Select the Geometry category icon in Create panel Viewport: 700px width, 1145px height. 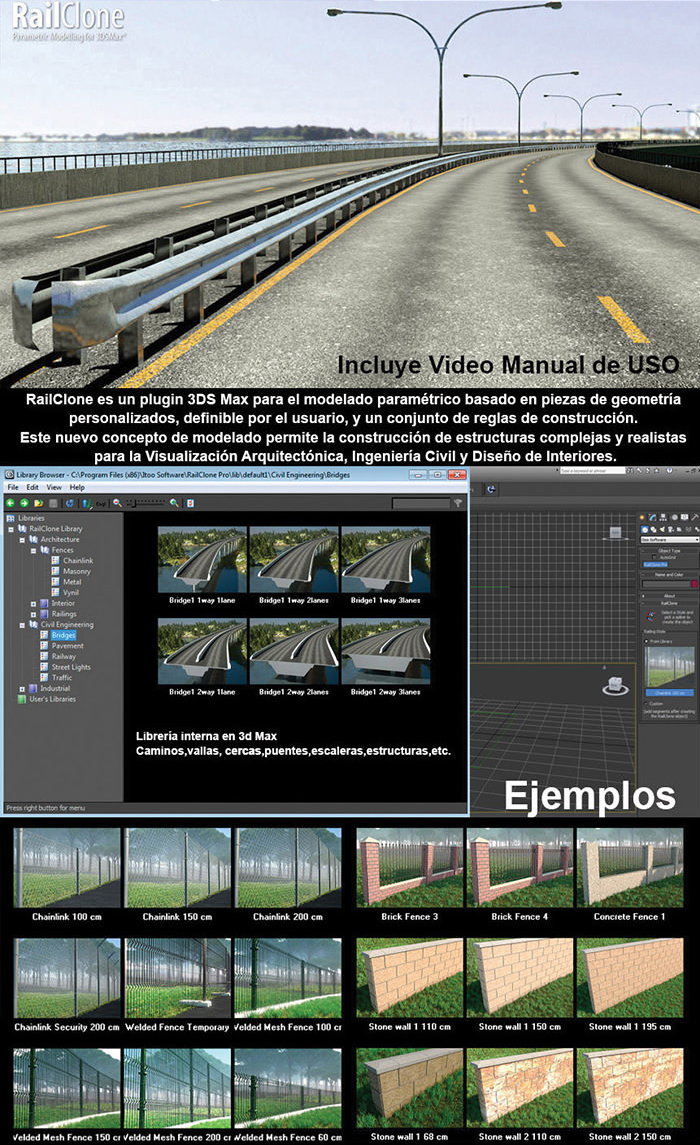coord(645,529)
